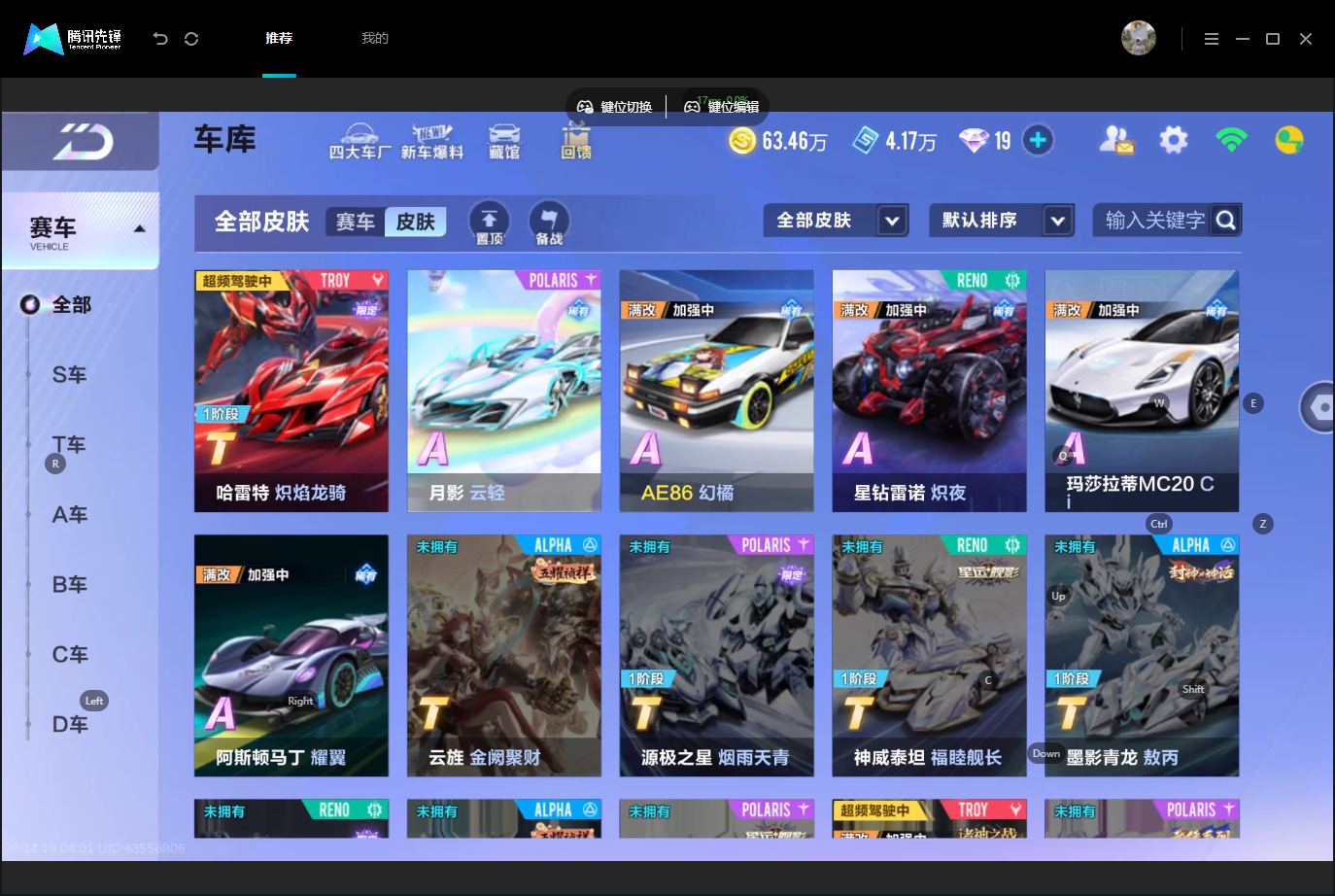
Task: Select the 墨影青龙 敖丙 skin card
Action: [x=1143, y=656]
